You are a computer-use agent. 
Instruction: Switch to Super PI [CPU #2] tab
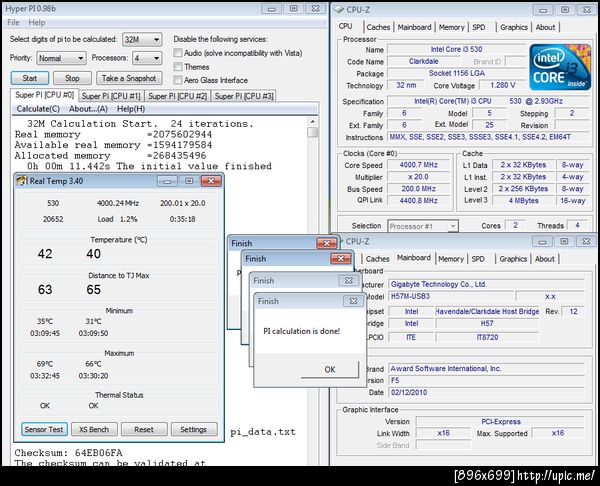pos(178,96)
